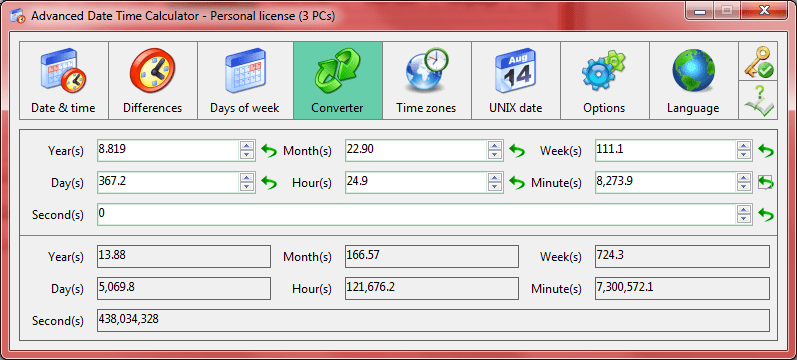Open the Days of week tab
This screenshot has height=360, width=797.
245,80
